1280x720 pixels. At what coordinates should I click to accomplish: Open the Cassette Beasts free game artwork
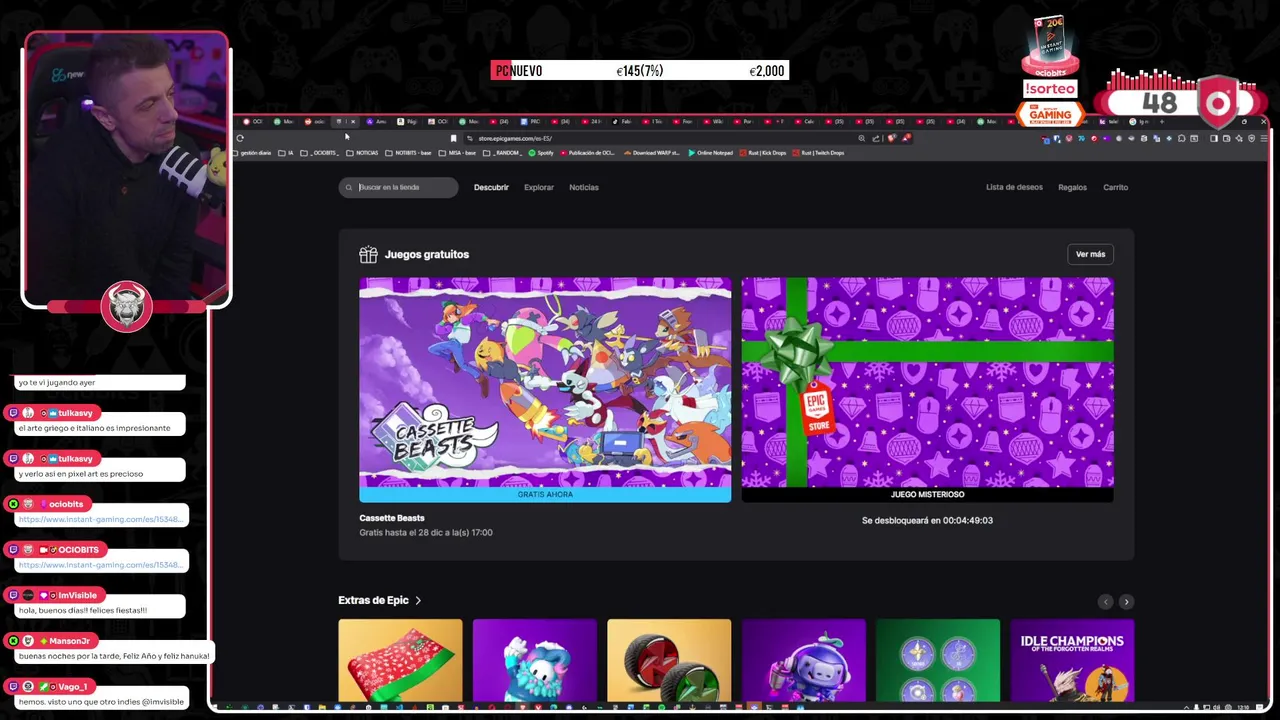(x=545, y=382)
